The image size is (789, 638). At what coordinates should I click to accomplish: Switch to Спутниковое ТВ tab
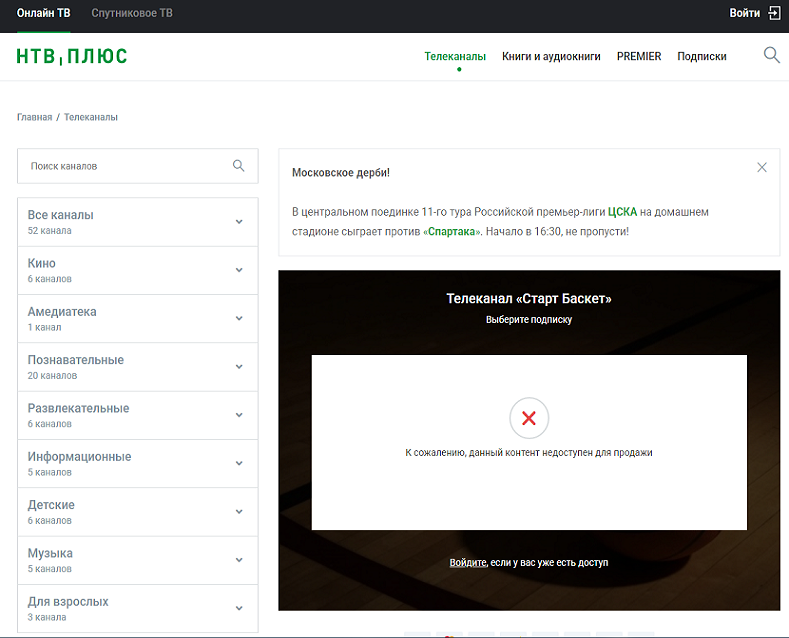[x=132, y=13]
